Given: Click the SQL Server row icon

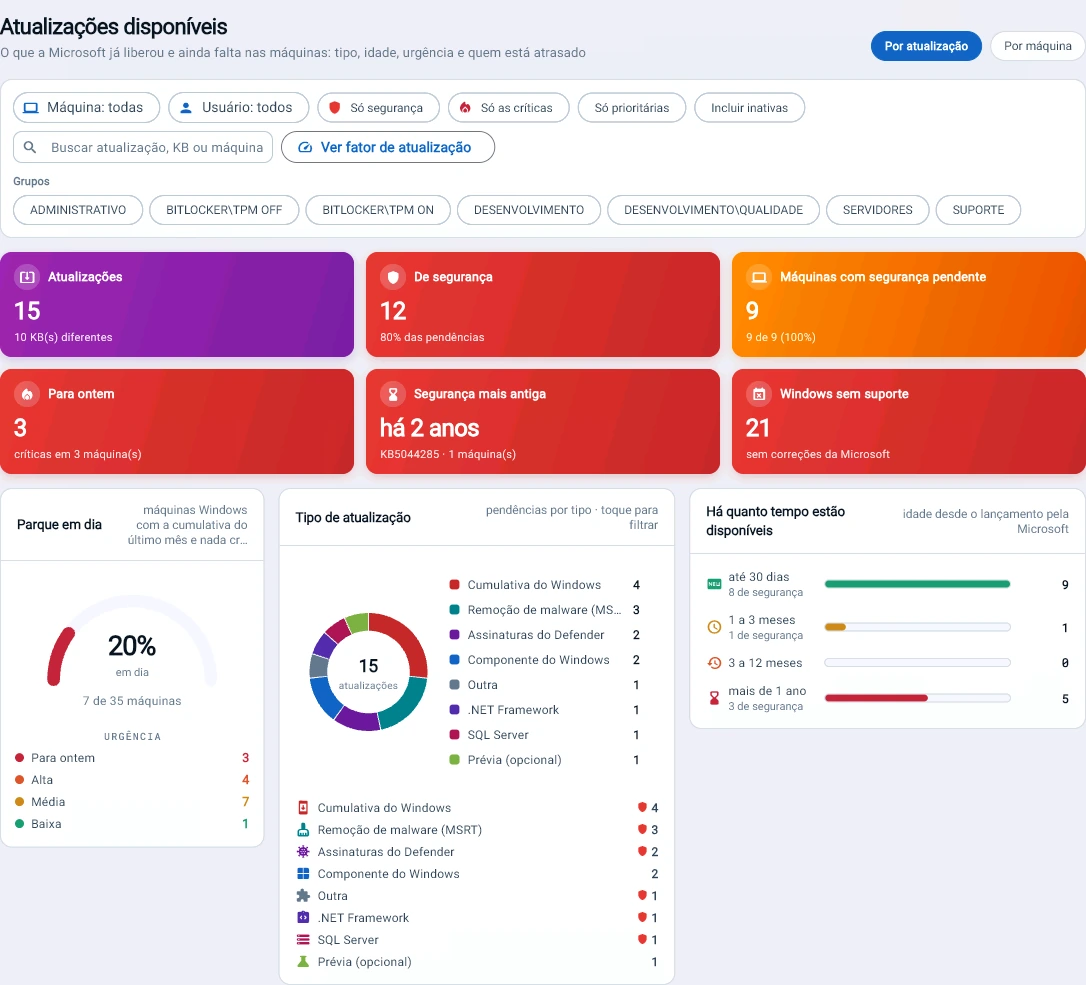Looking at the screenshot, I should (x=303, y=940).
